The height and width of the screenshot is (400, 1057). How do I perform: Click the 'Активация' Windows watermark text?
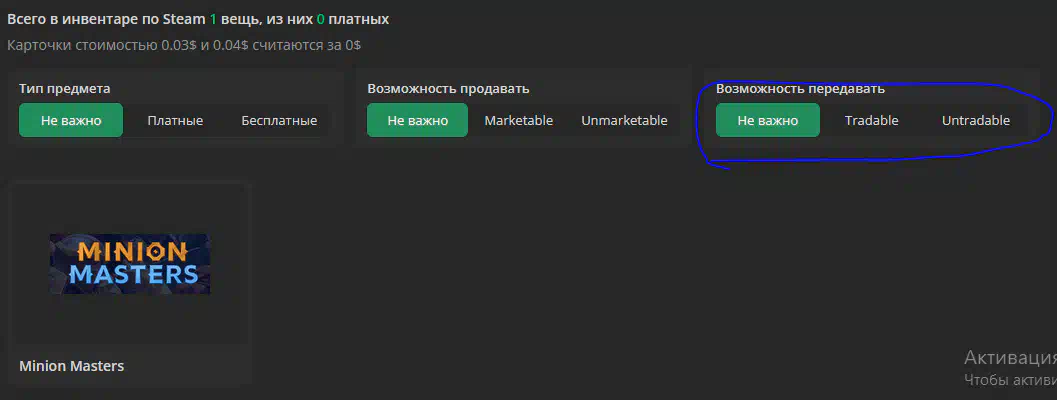(1010, 357)
